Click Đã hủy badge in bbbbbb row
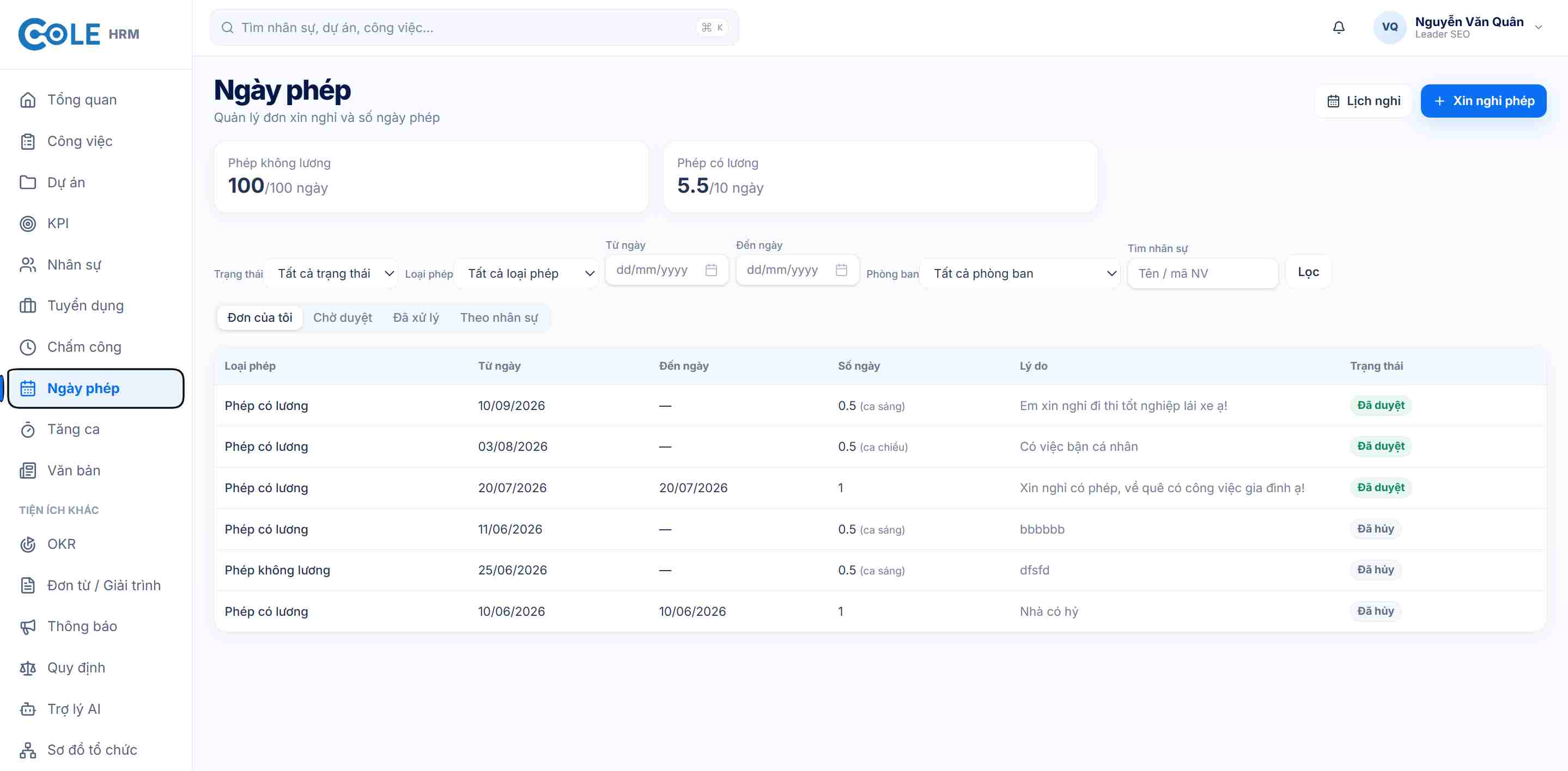 click(1375, 529)
